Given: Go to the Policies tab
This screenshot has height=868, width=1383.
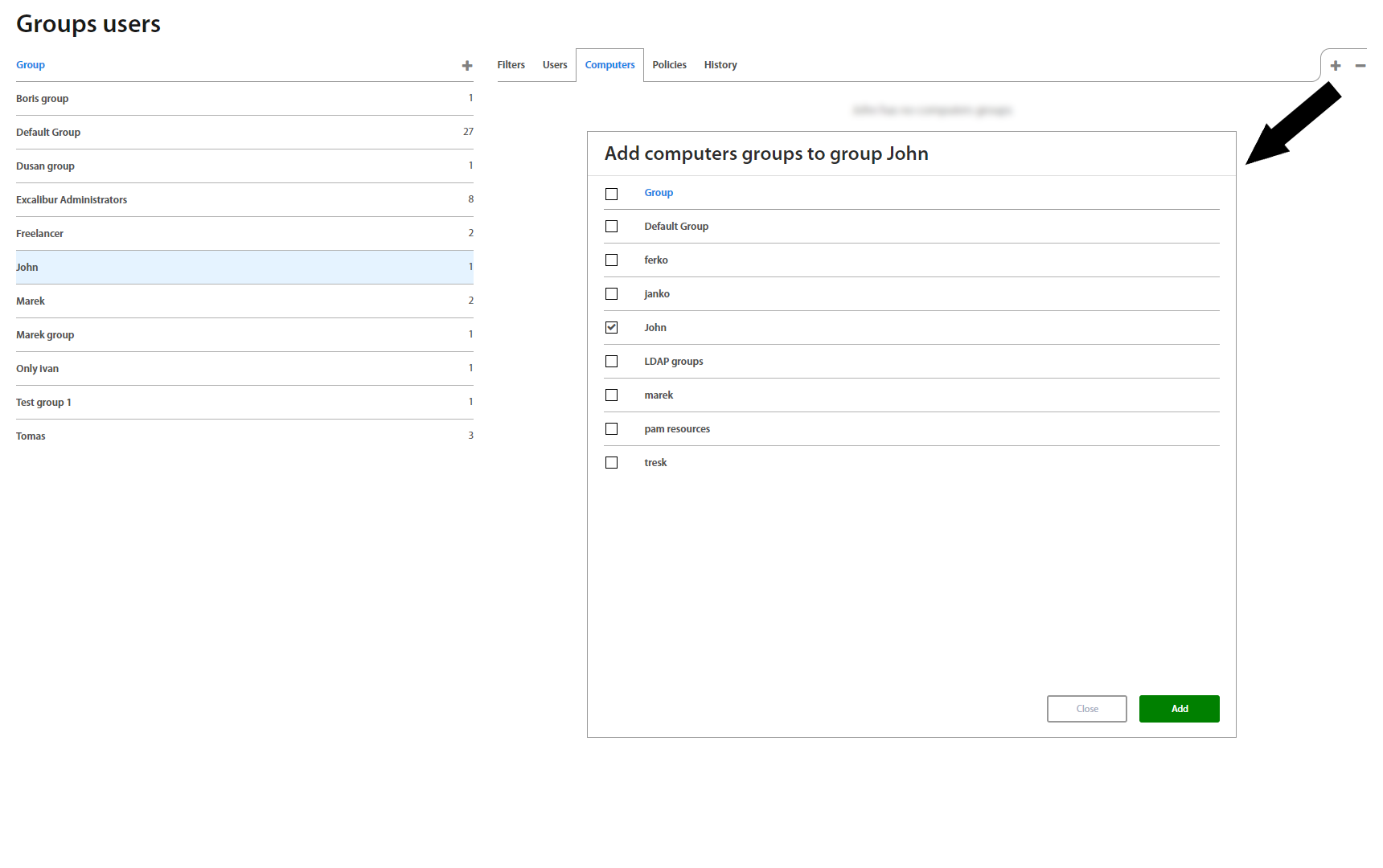Looking at the screenshot, I should [669, 65].
